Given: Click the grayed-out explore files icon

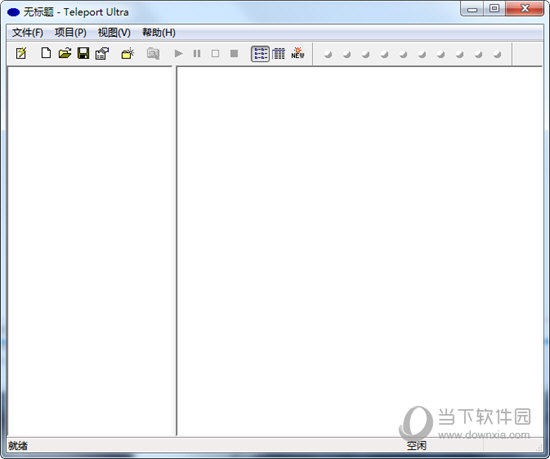Looking at the screenshot, I should (x=153, y=54).
